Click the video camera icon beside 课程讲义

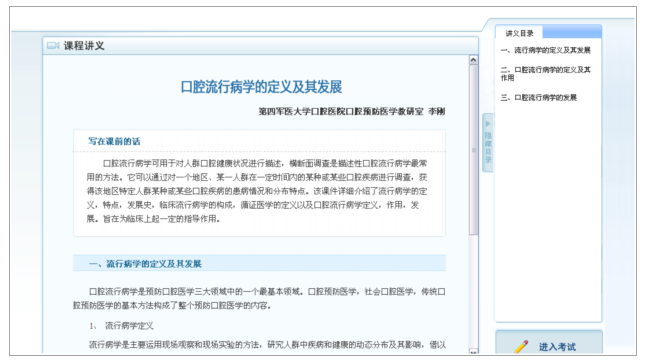(x=53, y=46)
